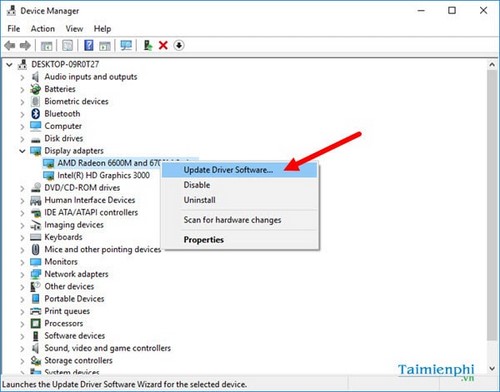The width and height of the screenshot is (500, 392).
Task: Click the Back arrow toolbar icon
Action: pyautogui.click(x=10, y=45)
